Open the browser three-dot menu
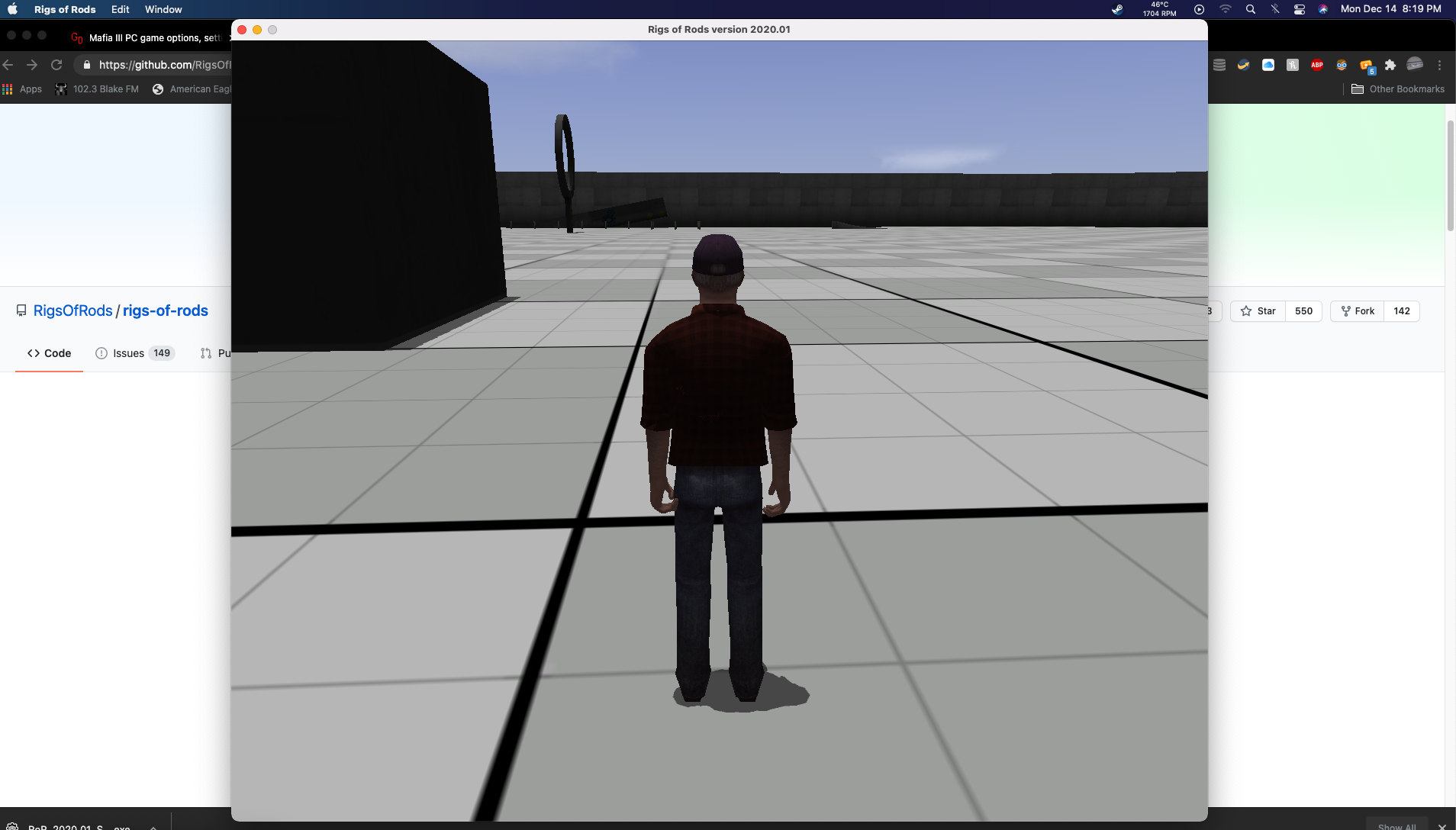Image resolution: width=1456 pixels, height=830 pixels. pos(1440,65)
